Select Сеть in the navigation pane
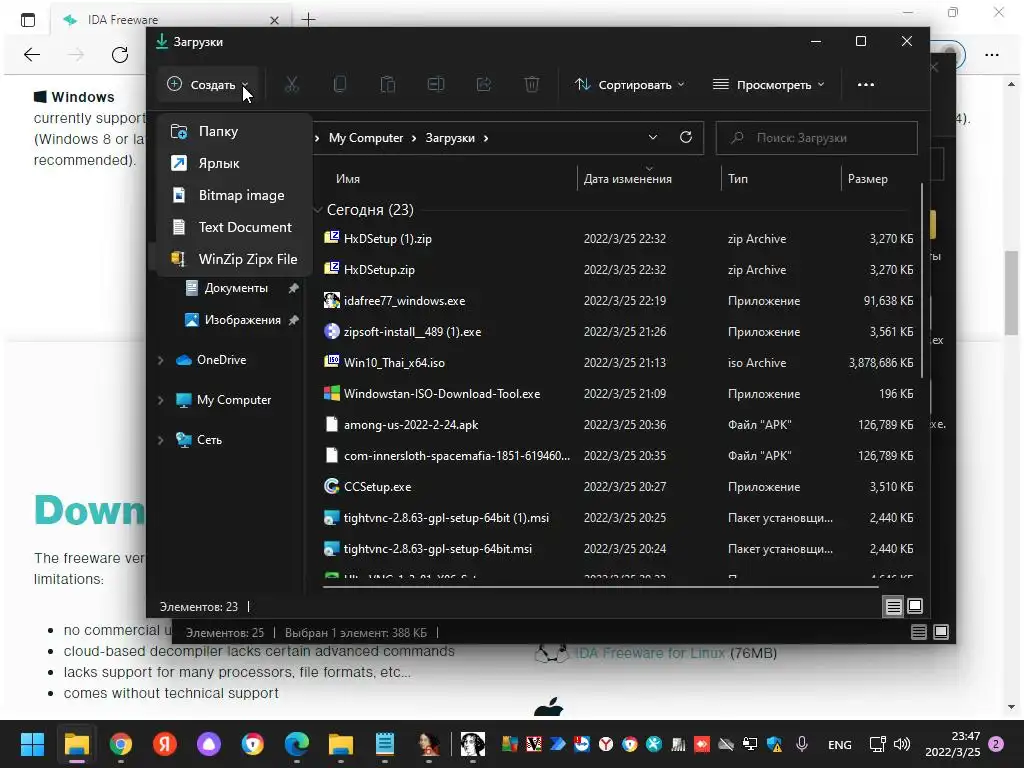1024x768 pixels. [x=199, y=440]
